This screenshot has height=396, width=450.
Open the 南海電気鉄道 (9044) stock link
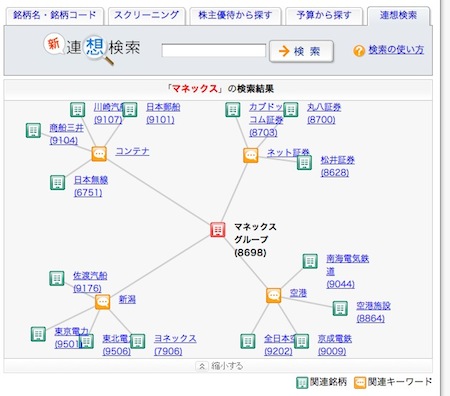(348, 271)
